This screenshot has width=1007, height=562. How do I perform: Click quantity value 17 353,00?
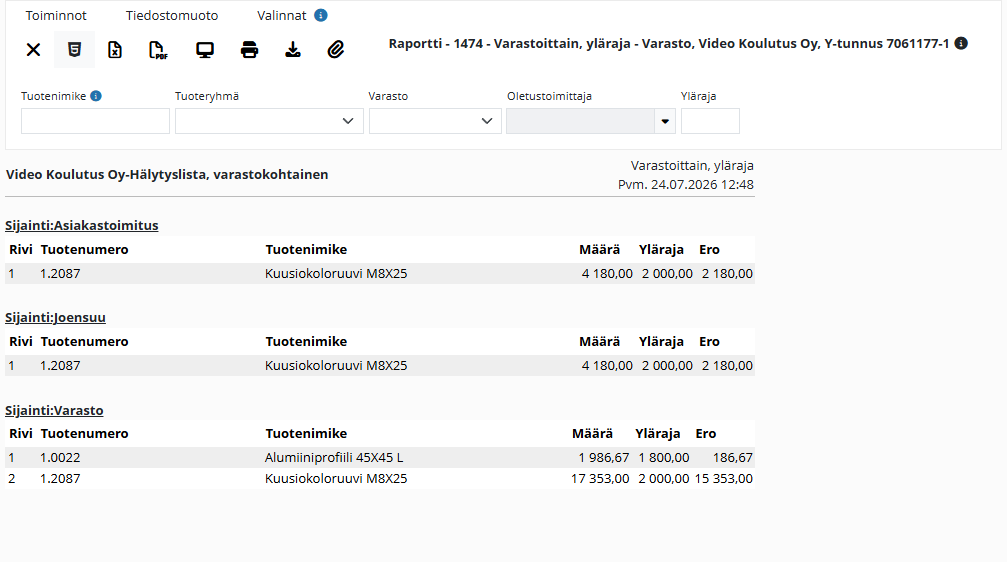tap(600, 479)
